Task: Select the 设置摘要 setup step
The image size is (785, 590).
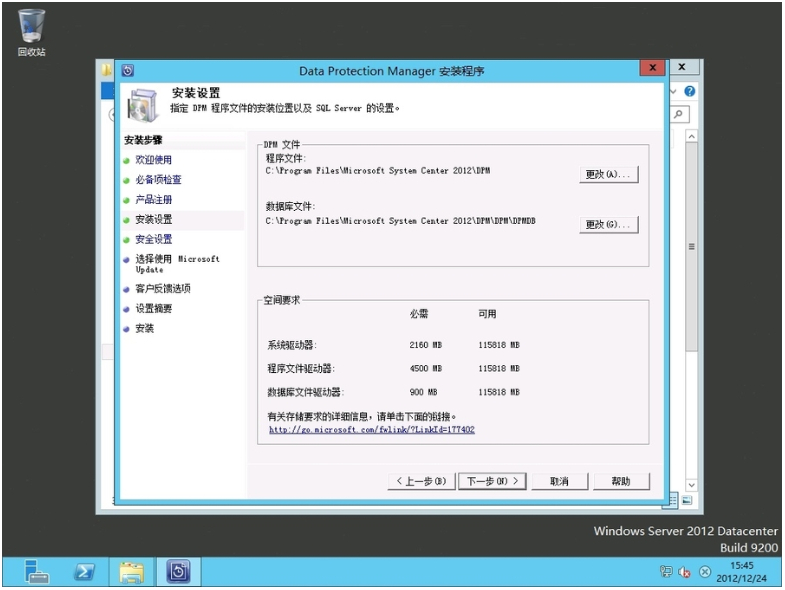Action: (x=153, y=309)
